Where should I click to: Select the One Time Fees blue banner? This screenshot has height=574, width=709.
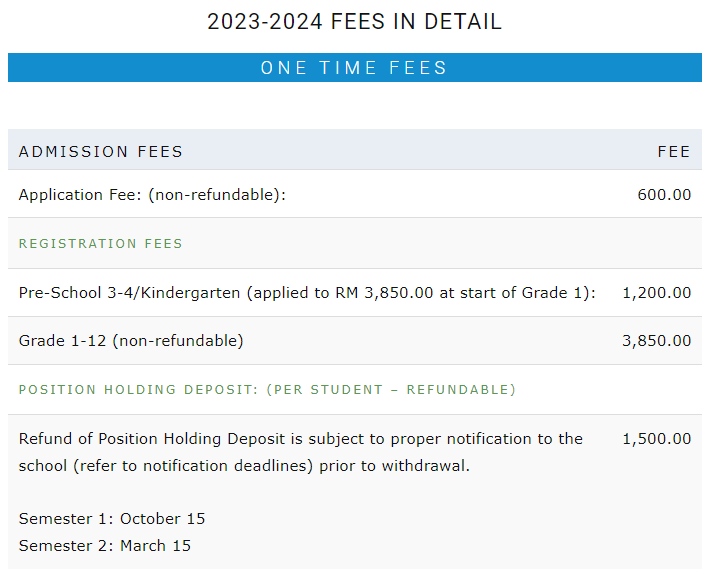tap(354, 67)
